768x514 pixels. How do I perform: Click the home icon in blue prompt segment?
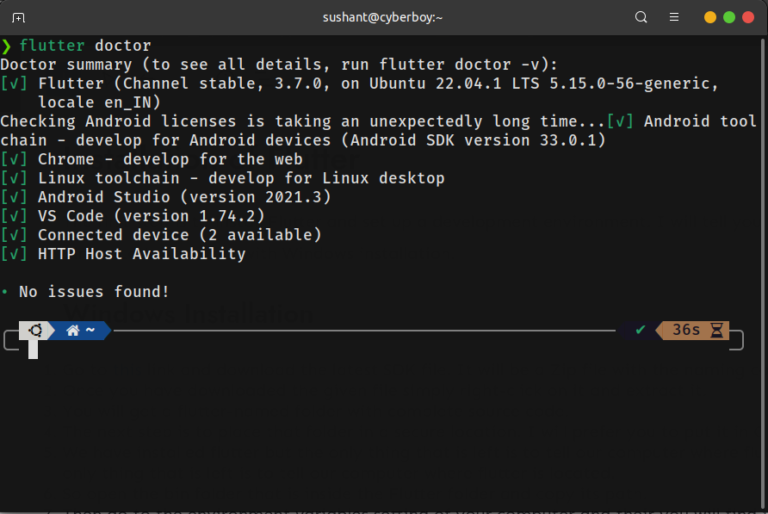pos(73,330)
